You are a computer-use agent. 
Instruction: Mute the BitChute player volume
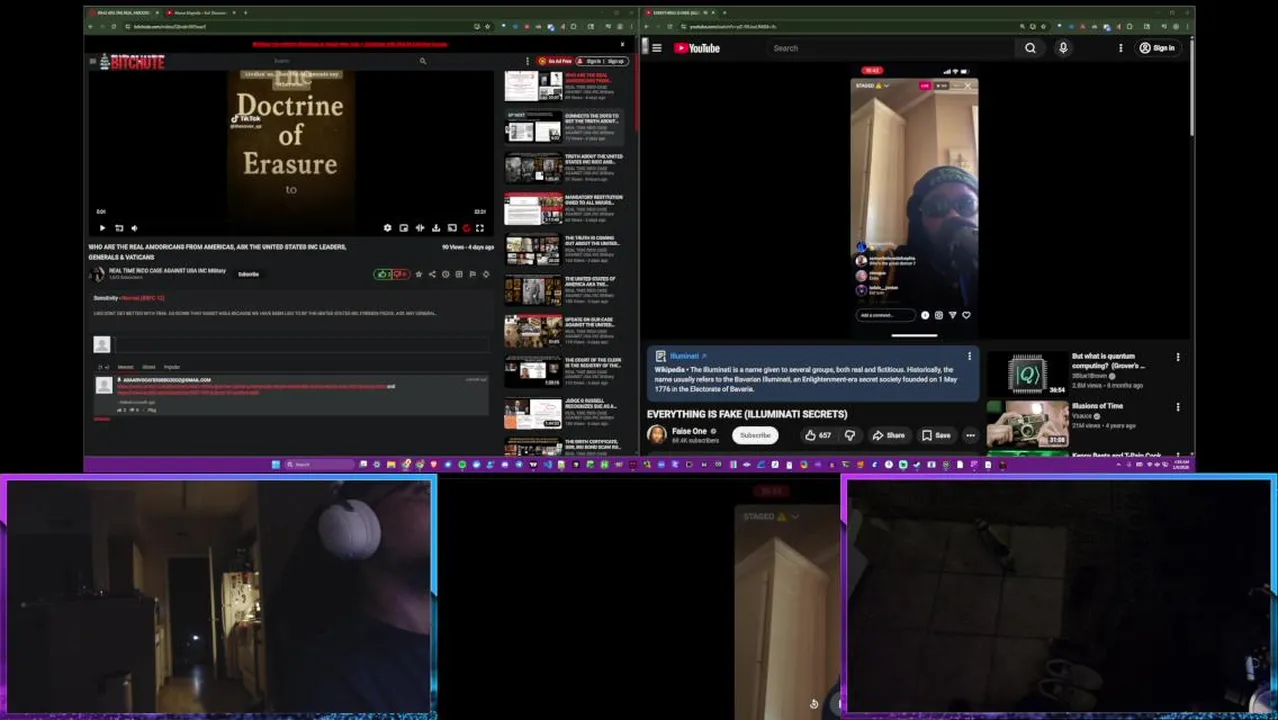pyautogui.click(x=135, y=228)
